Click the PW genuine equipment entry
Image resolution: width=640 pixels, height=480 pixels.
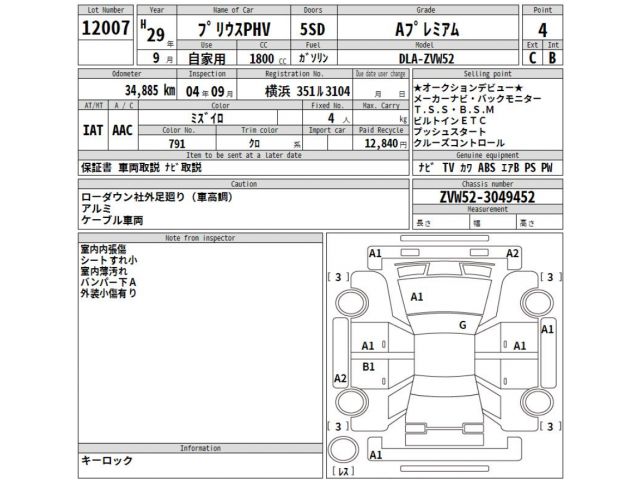tap(547, 167)
